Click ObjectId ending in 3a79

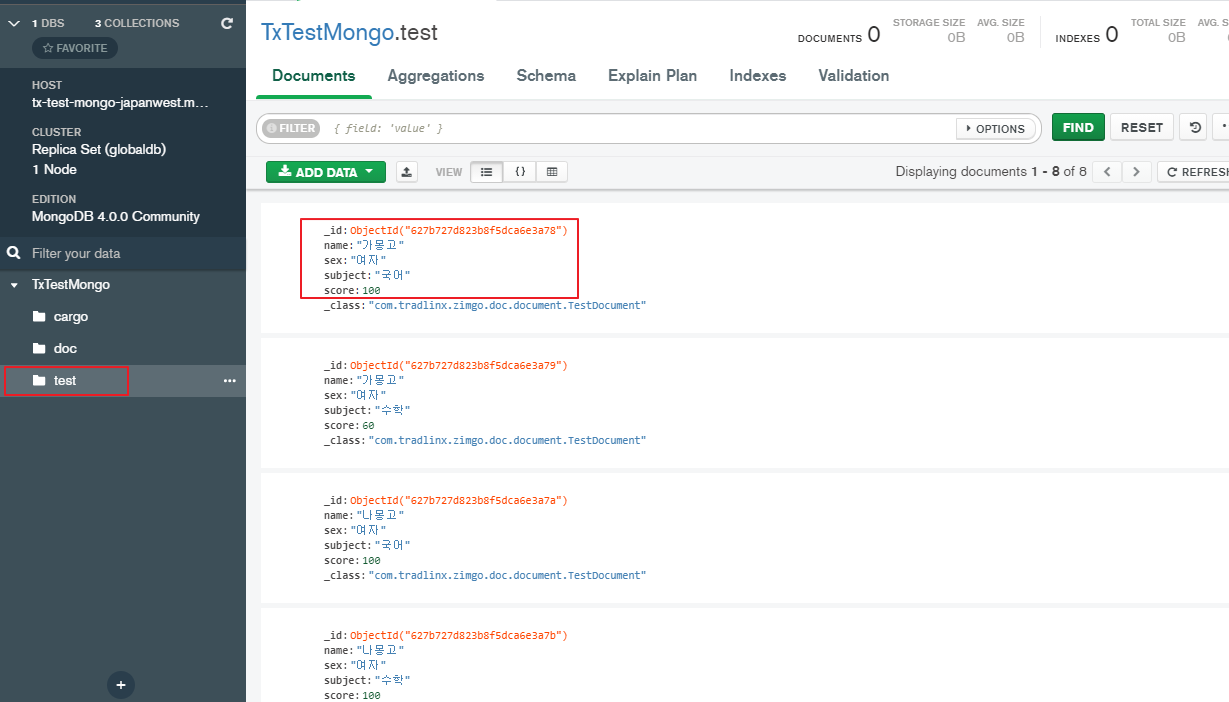tap(458, 365)
